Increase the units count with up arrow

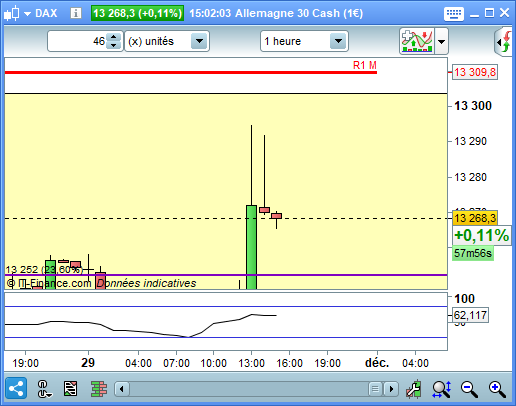coord(114,37)
